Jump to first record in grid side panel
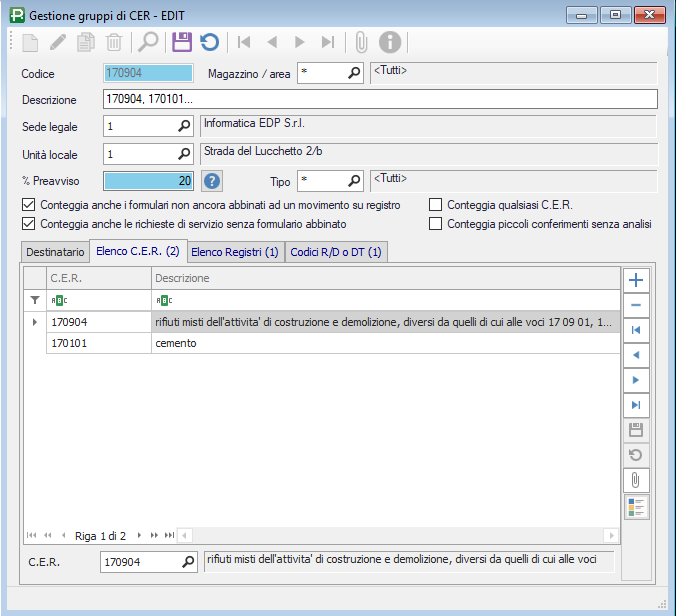This screenshot has width=676, height=616. [636, 330]
